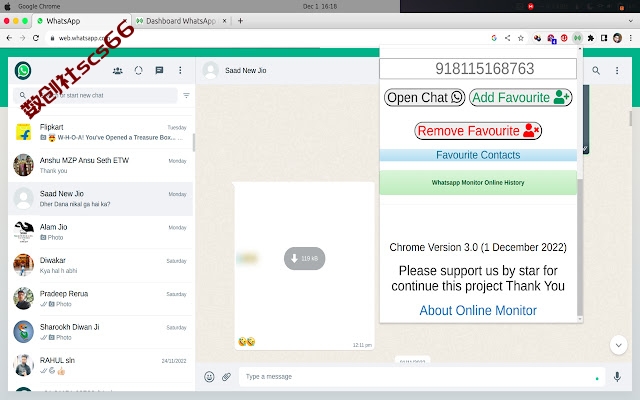Image resolution: width=640 pixels, height=400 pixels.
Task: Open a new browser tab
Action: [x=240, y=21]
